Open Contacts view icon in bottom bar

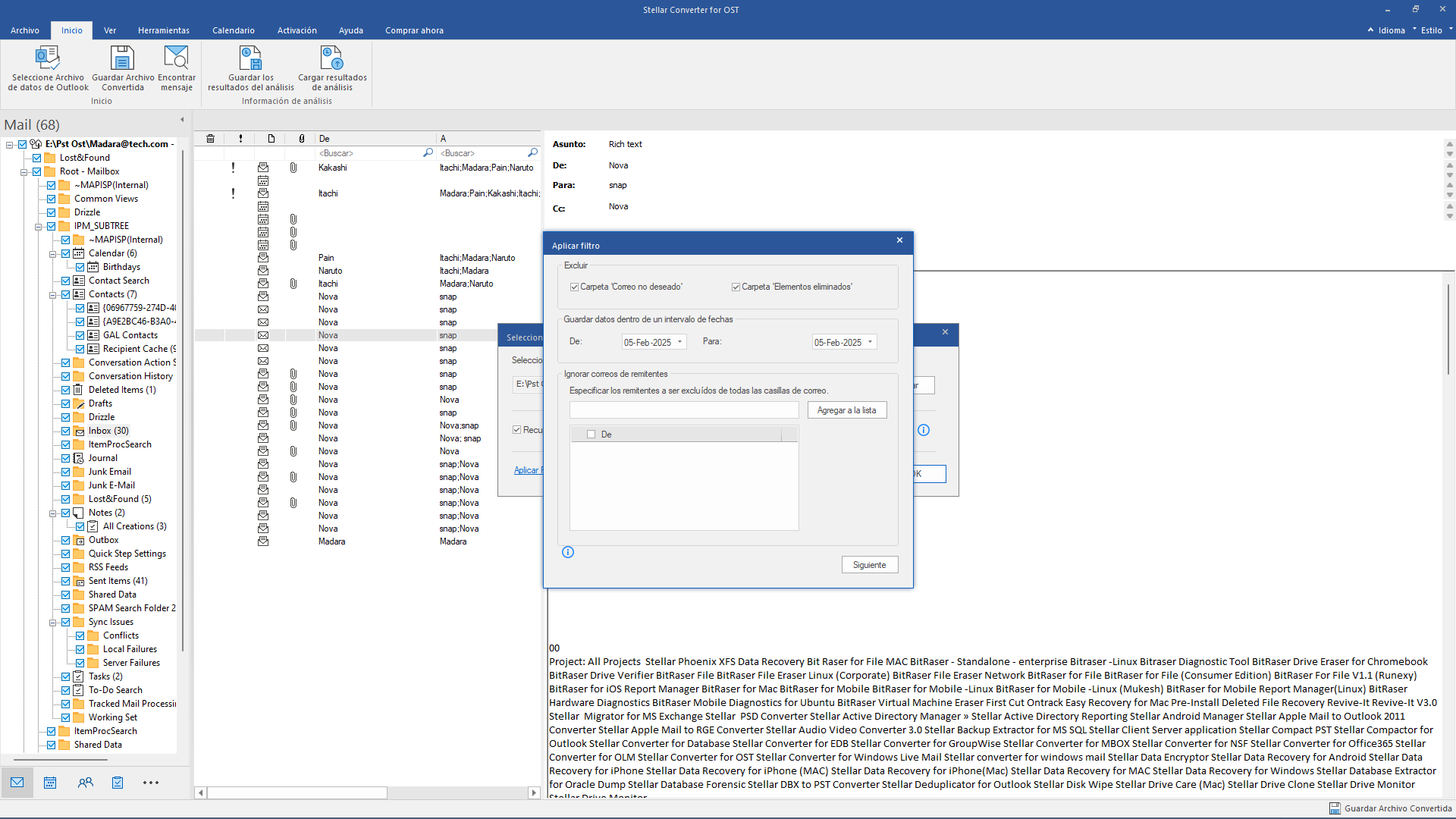[x=85, y=783]
